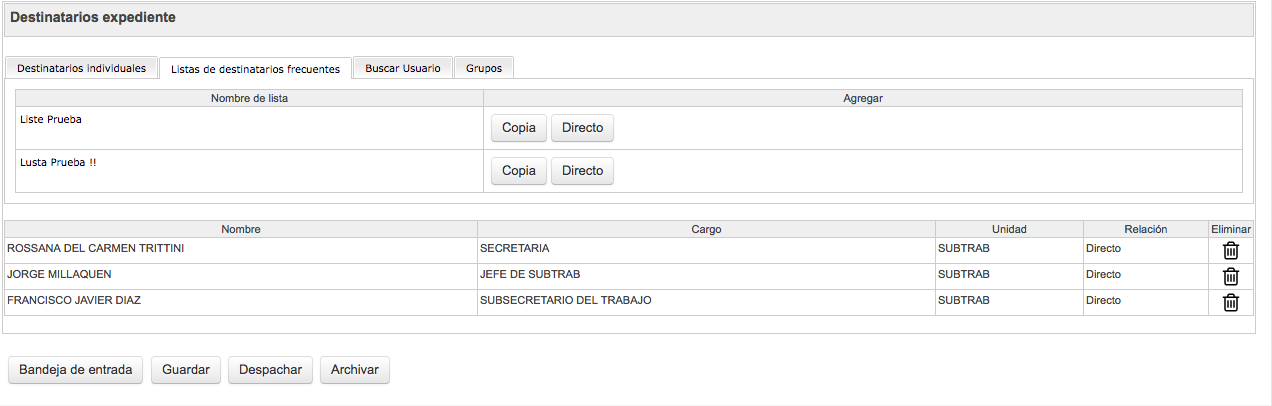Go to Bandeja de entrada
This screenshot has height=406, width=1272.
tap(76, 370)
